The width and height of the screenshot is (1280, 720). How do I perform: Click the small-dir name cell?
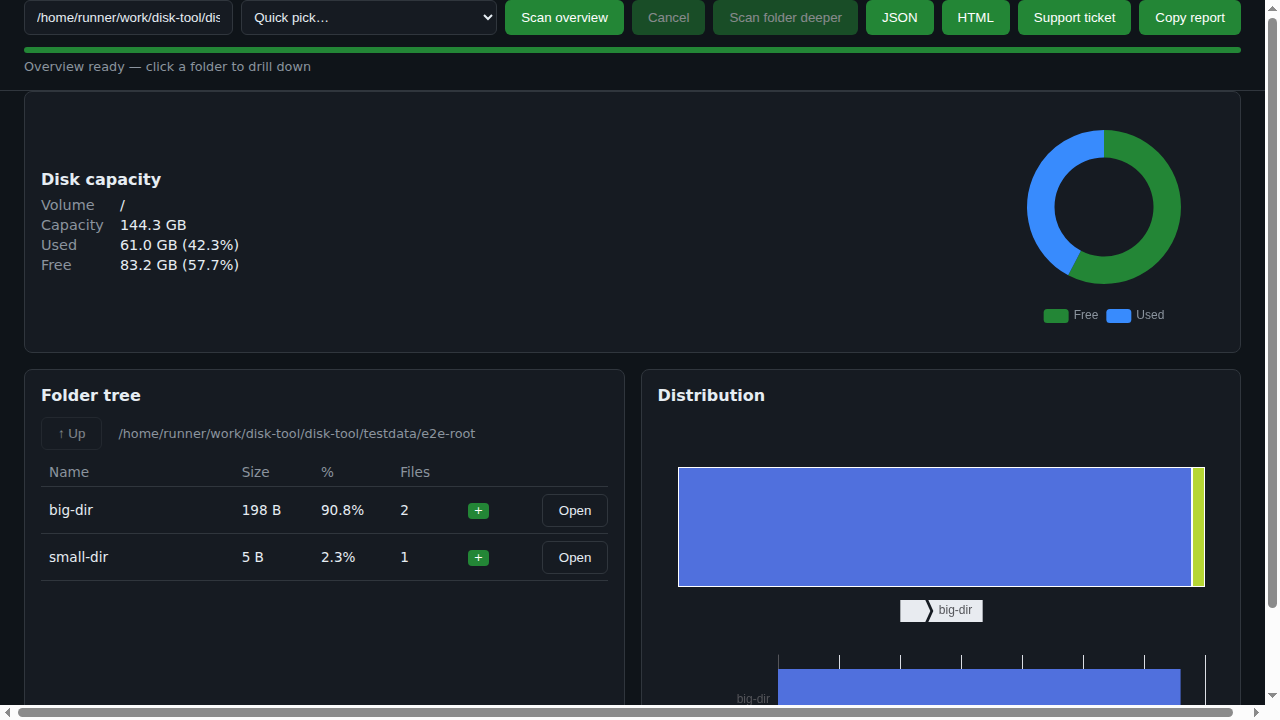point(78,557)
